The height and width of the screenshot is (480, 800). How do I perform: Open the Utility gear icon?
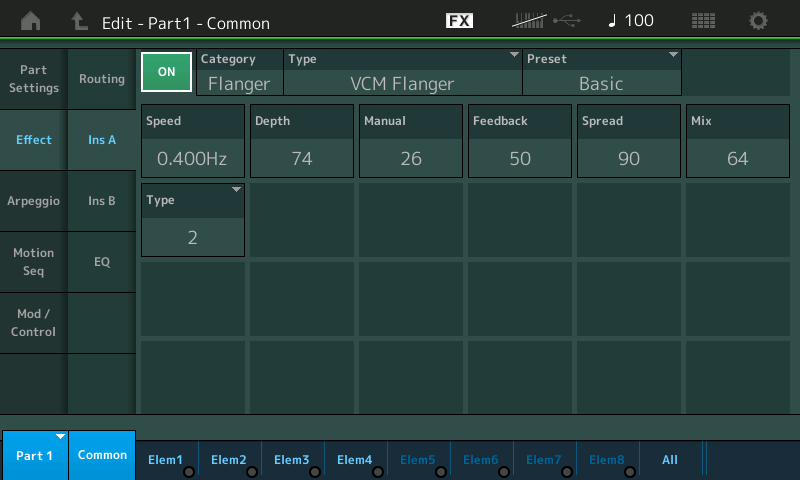758,21
